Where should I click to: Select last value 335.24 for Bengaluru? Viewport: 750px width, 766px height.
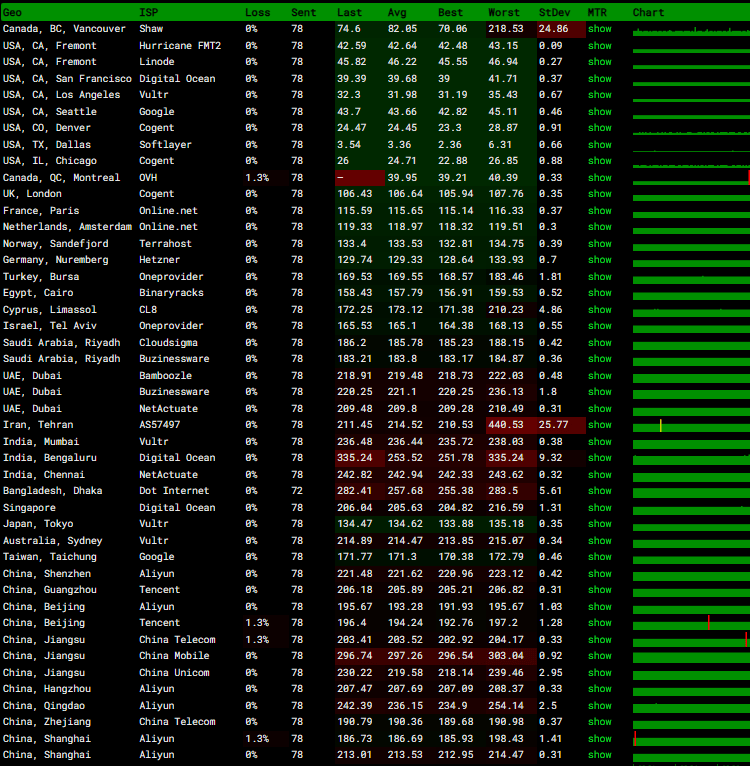(x=355, y=458)
